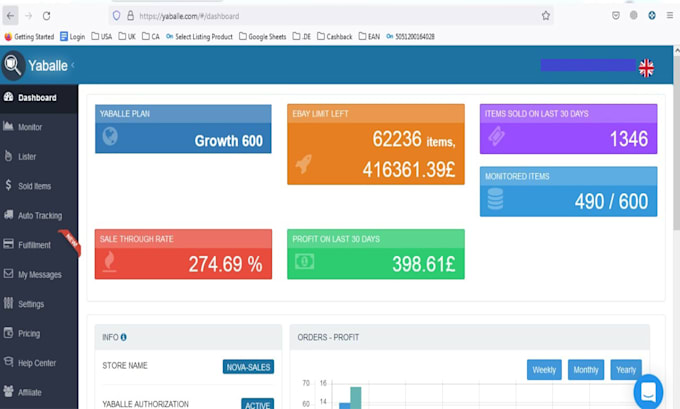Viewport: 680px width, 409px height.
Task: Click the UK flag language icon
Action: (x=646, y=68)
